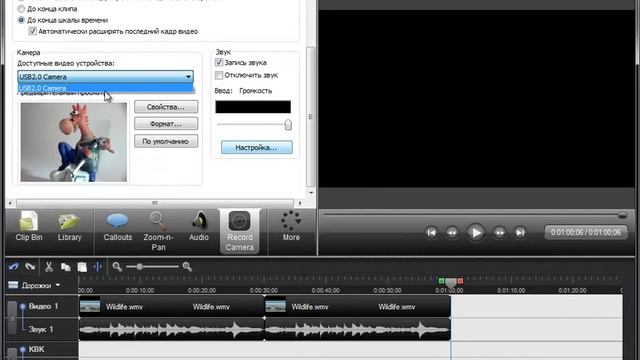Click the horizontal scrollbar under the panel
The height and width of the screenshot is (360, 640).
point(155,203)
